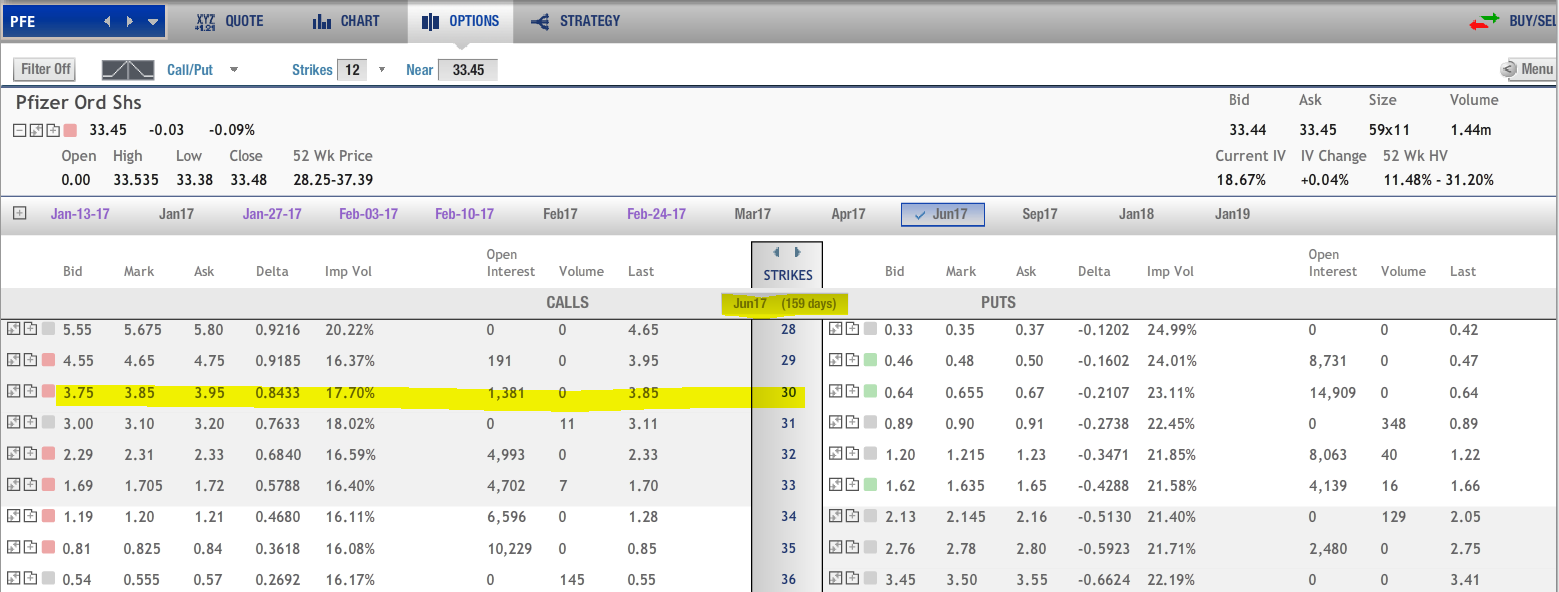Click the chart icon in the Pfizer quote row
The width and height of the screenshot is (1559, 592).
pyautogui.click(x=37, y=130)
